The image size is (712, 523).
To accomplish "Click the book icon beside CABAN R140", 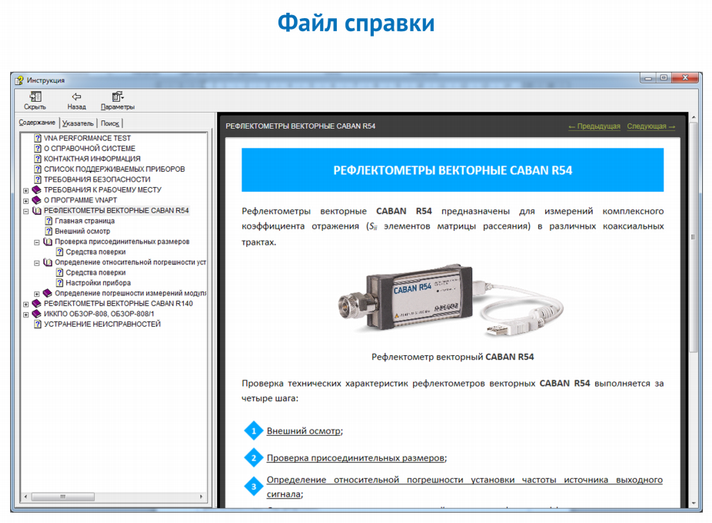I will [37, 303].
